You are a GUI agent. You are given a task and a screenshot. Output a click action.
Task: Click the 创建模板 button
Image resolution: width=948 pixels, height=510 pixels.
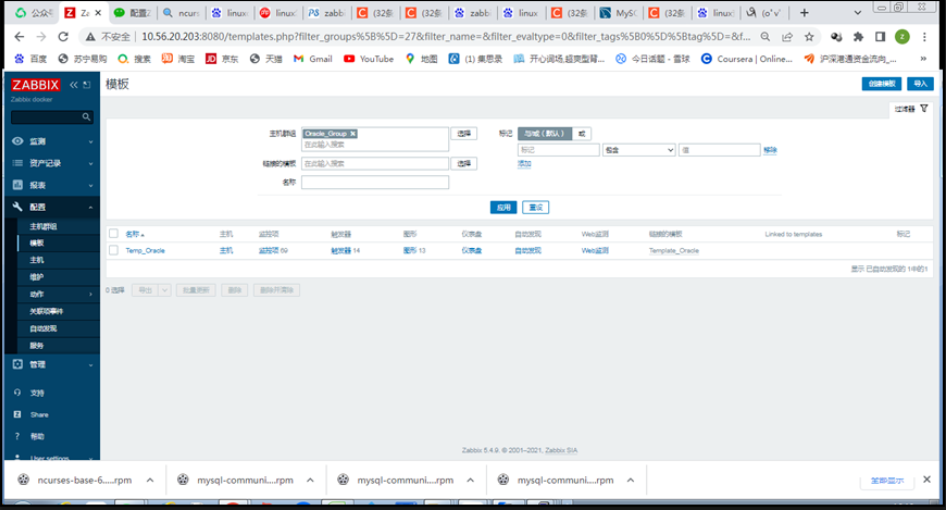click(881, 83)
